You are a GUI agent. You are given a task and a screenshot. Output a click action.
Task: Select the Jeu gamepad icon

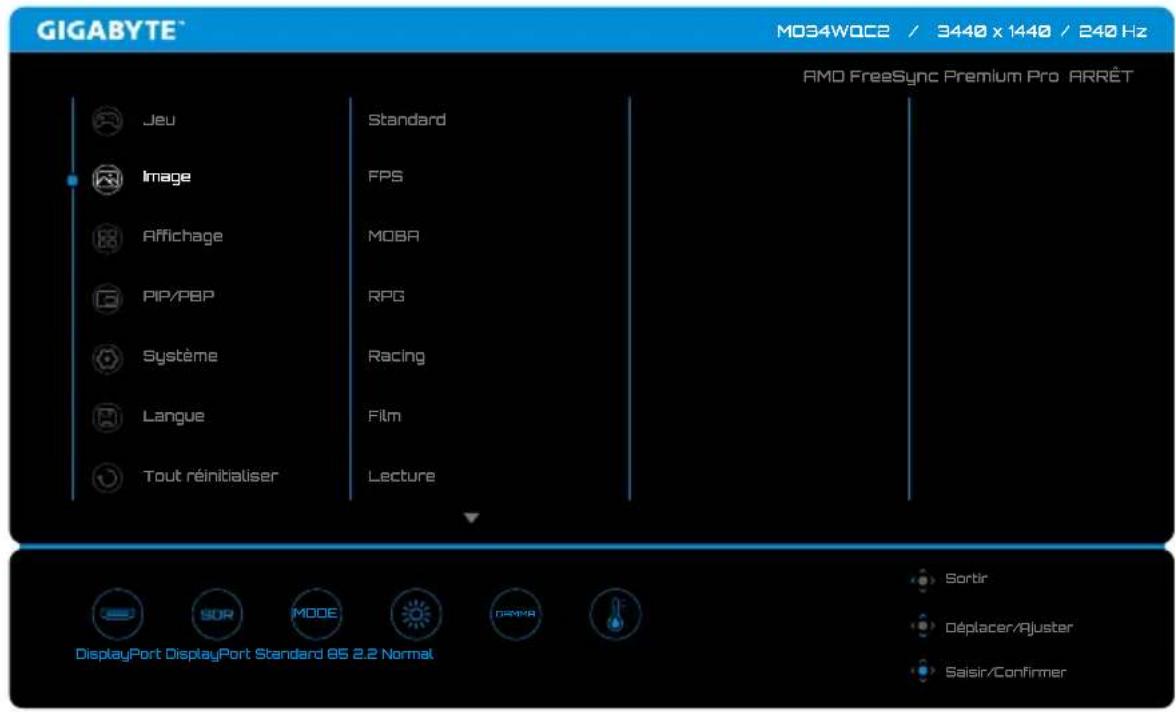pos(107,120)
